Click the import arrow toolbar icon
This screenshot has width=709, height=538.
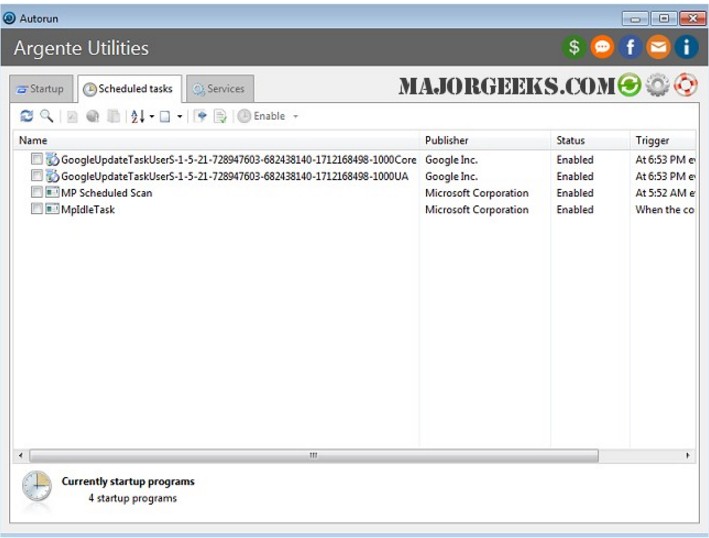(x=200, y=116)
